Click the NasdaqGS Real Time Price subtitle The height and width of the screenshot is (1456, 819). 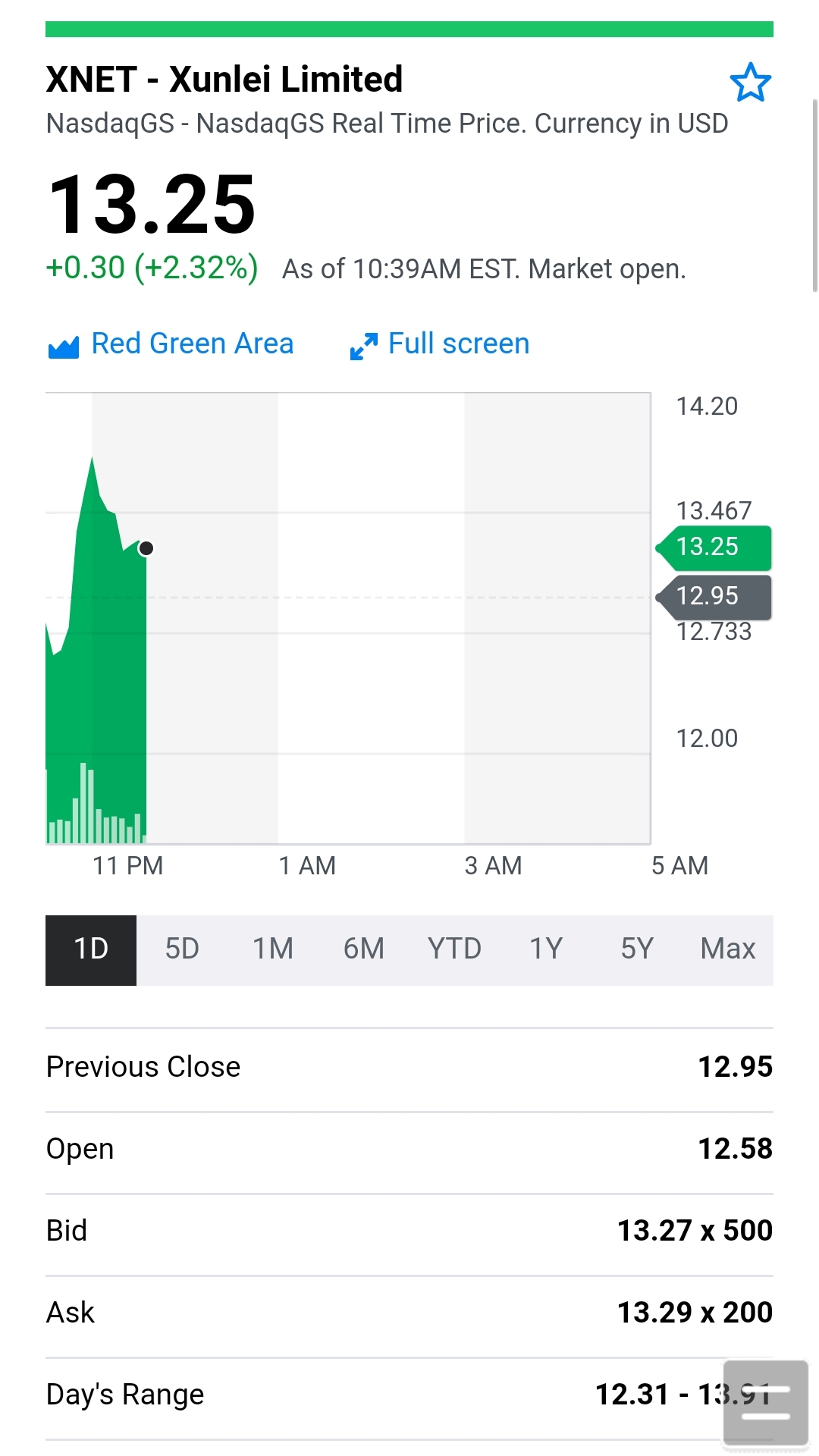click(387, 124)
